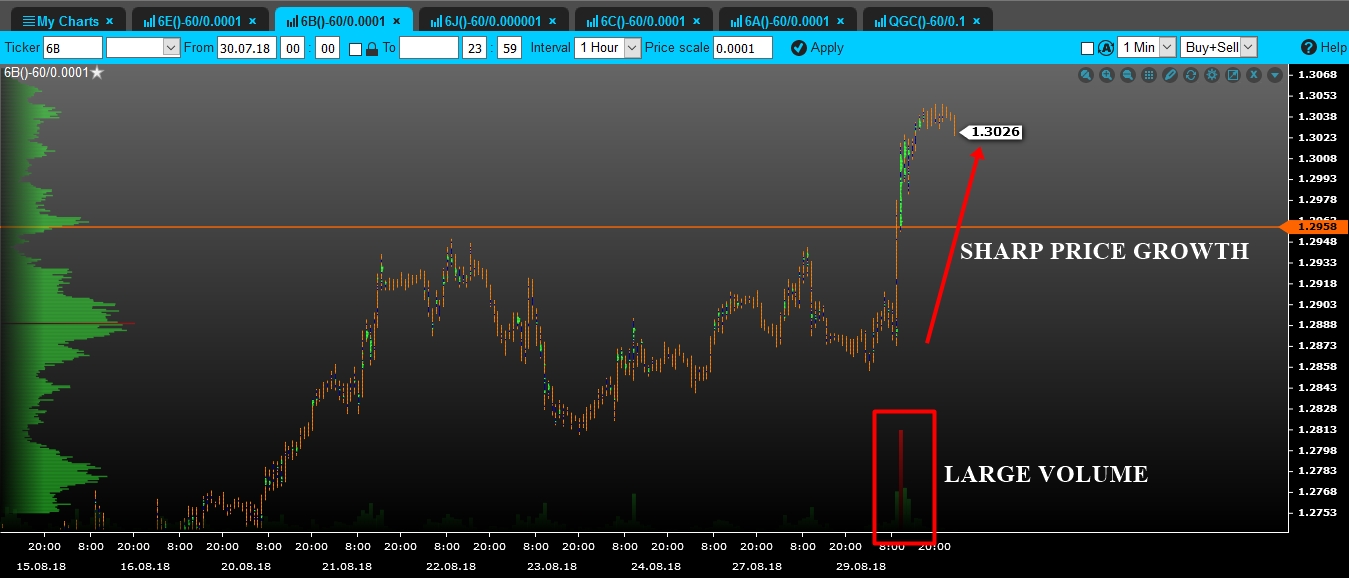Click the chart title 6B()-60/0.0001
The image size is (1349, 578).
(x=46, y=73)
